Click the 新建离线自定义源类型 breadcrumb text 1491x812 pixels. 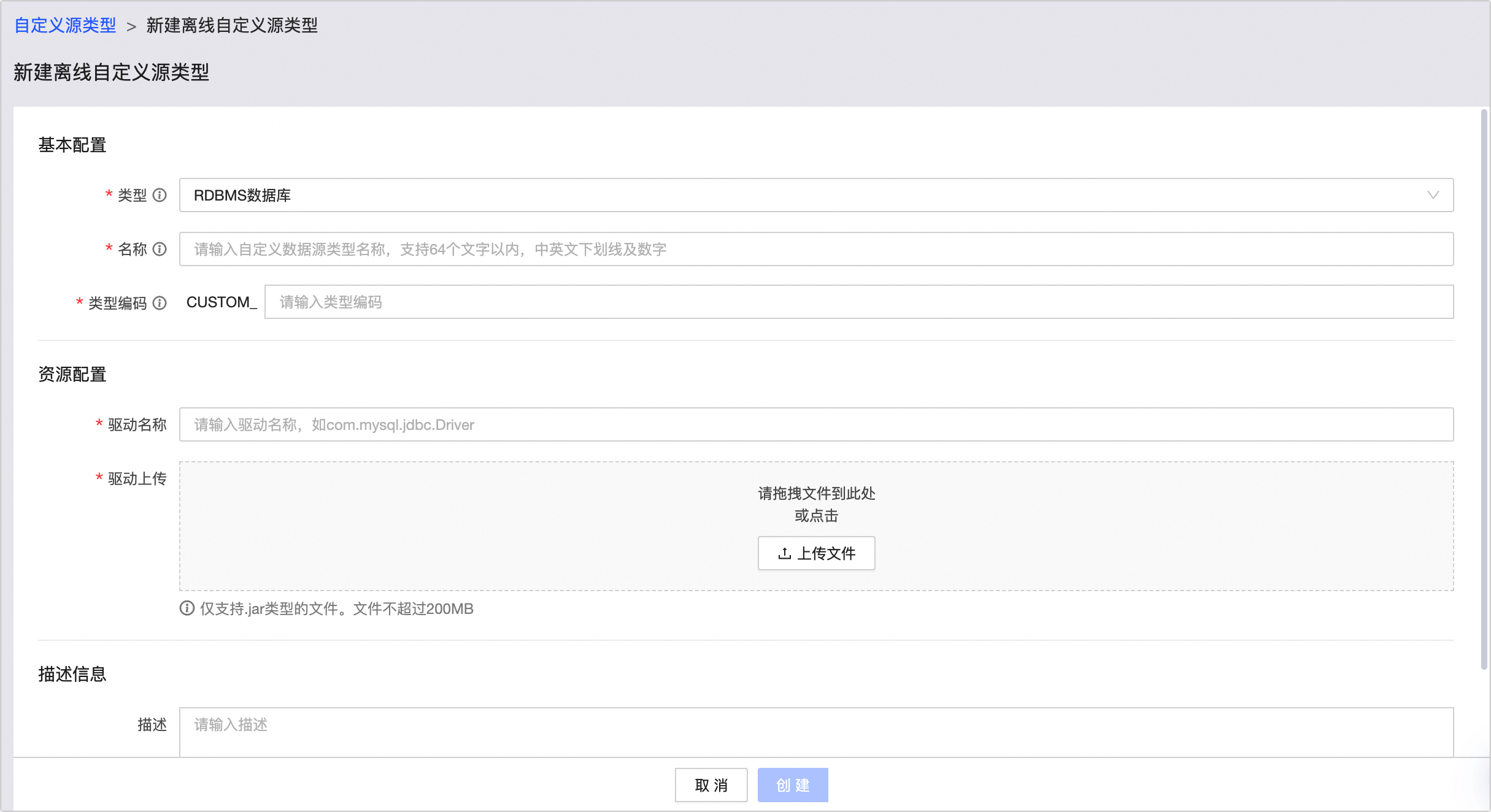pyautogui.click(x=232, y=25)
